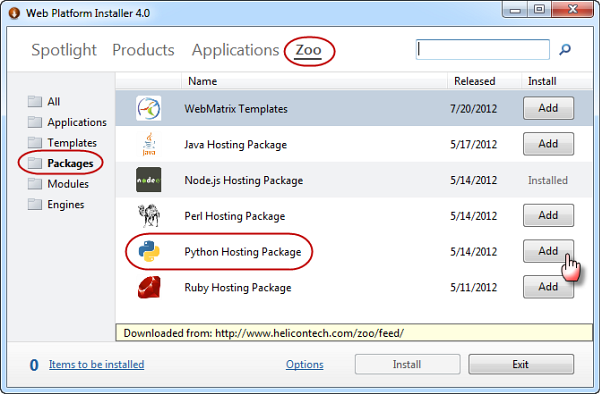Select the All category label
The width and height of the screenshot is (600, 394).
(54, 101)
